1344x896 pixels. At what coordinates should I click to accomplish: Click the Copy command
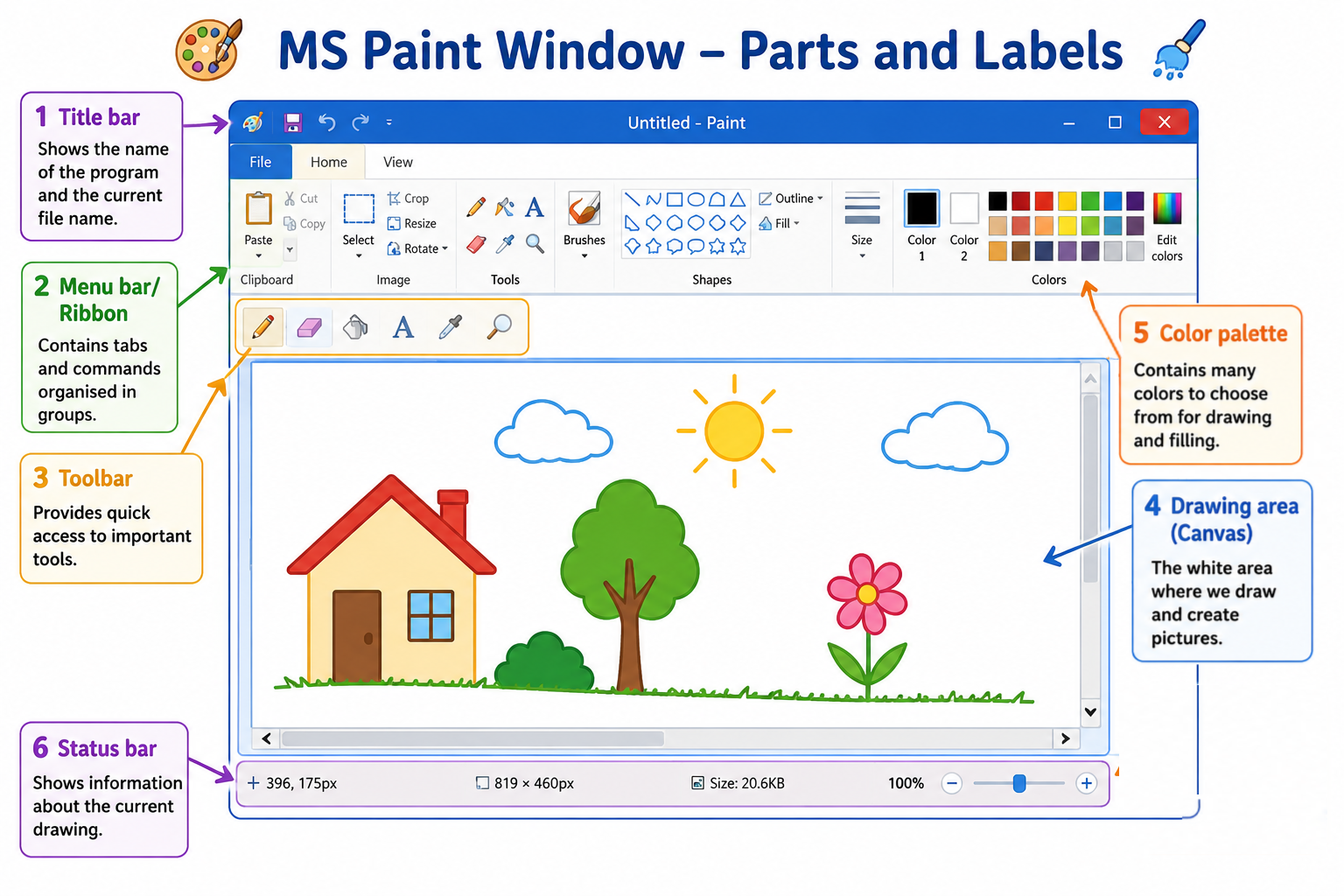[x=304, y=224]
